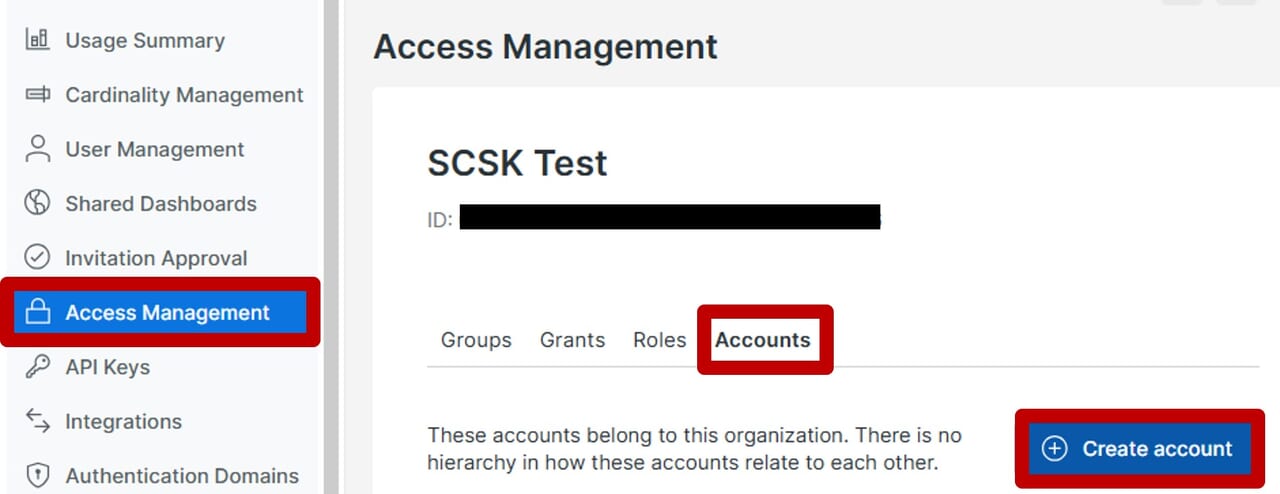1280x494 pixels.
Task: Select the Roles tab
Action: [x=659, y=340]
